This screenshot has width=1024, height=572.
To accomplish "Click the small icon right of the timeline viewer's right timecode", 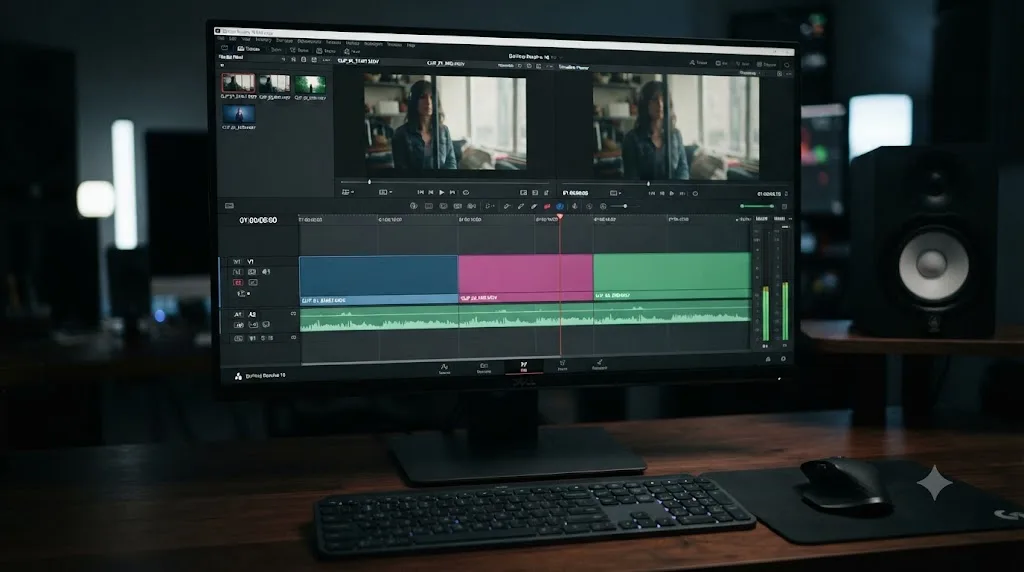I will click(x=786, y=194).
